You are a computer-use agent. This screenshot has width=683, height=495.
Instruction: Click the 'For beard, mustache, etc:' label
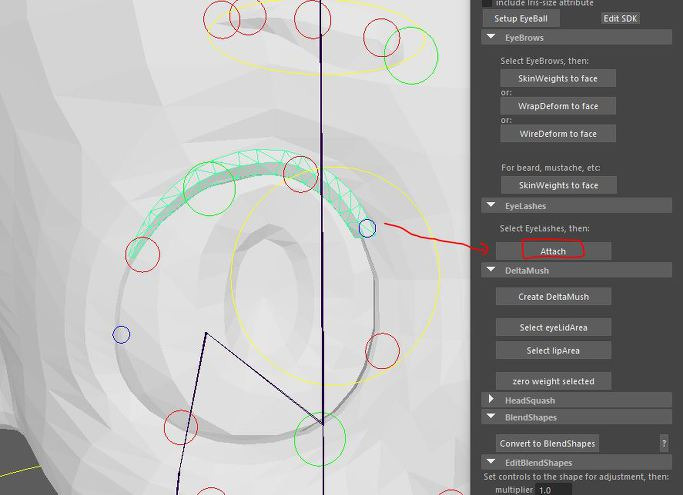[x=551, y=167]
